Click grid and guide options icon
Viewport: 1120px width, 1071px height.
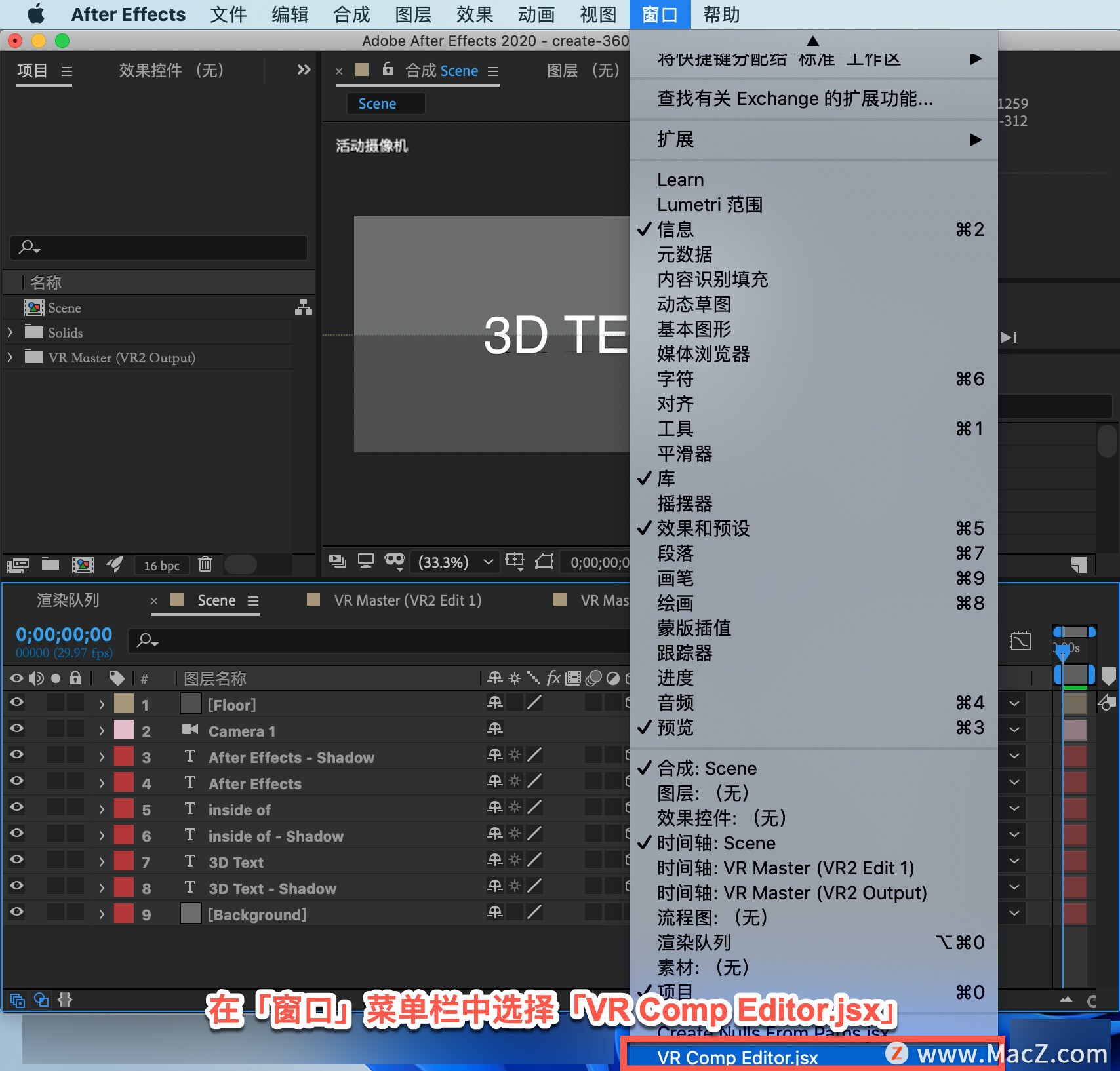click(515, 561)
